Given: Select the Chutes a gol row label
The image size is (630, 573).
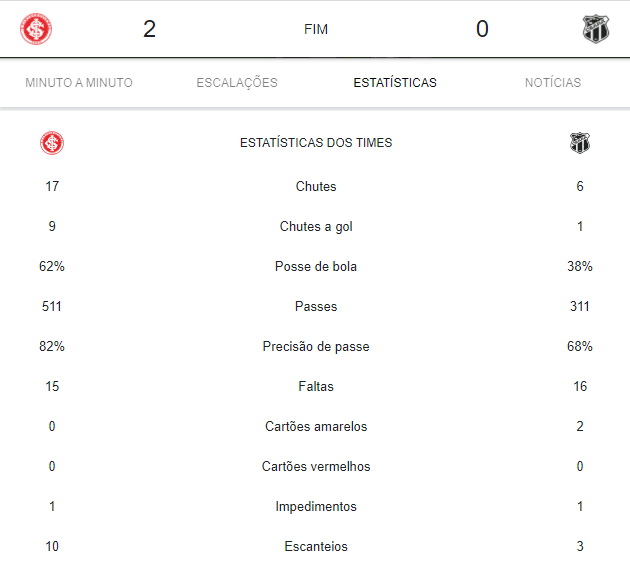Looking at the screenshot, I should coord(316,227).
